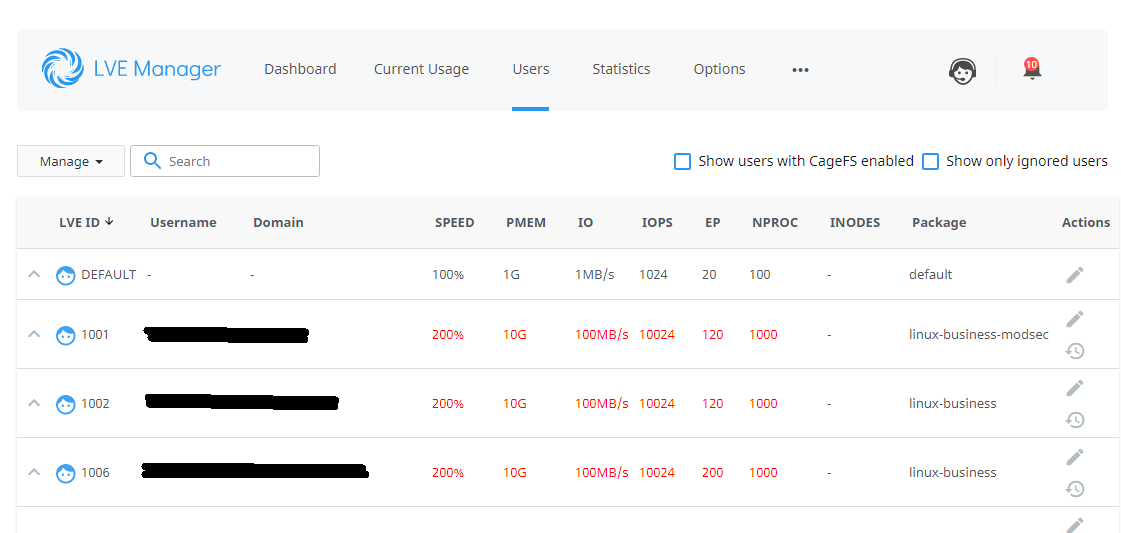Open the support headset avatar icon
The width and height of the screenshot is (1121, 533).
coord(962,70)
